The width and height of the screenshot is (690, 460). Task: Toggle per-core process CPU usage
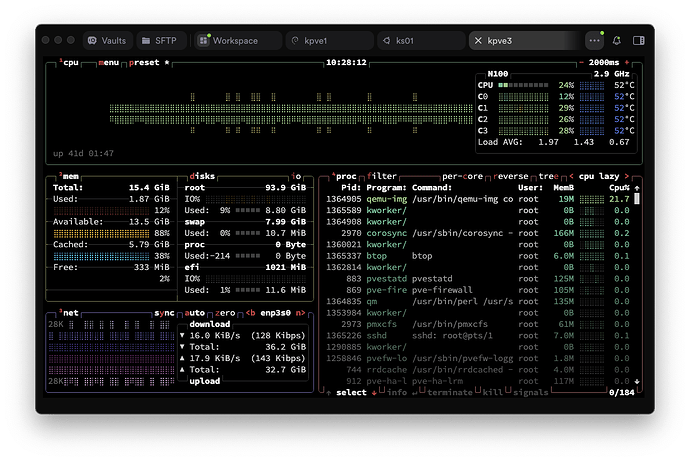[x=462, y=176]
